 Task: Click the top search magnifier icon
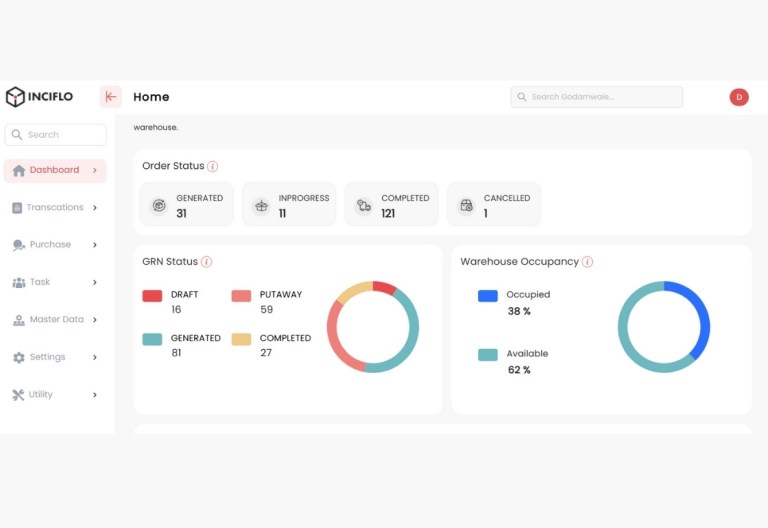(522, 97)
